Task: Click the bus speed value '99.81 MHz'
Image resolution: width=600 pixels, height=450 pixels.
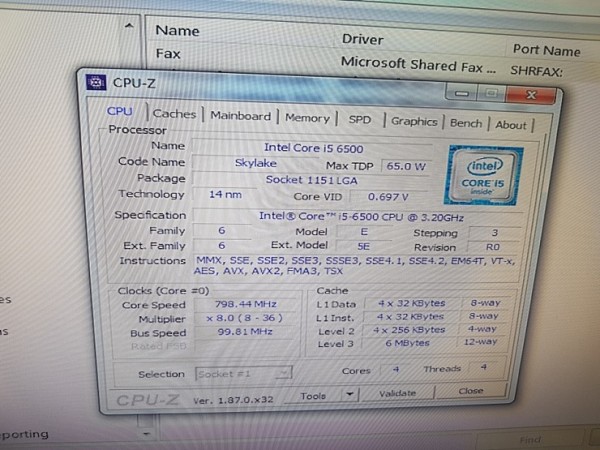Action: tap(245, 331)
